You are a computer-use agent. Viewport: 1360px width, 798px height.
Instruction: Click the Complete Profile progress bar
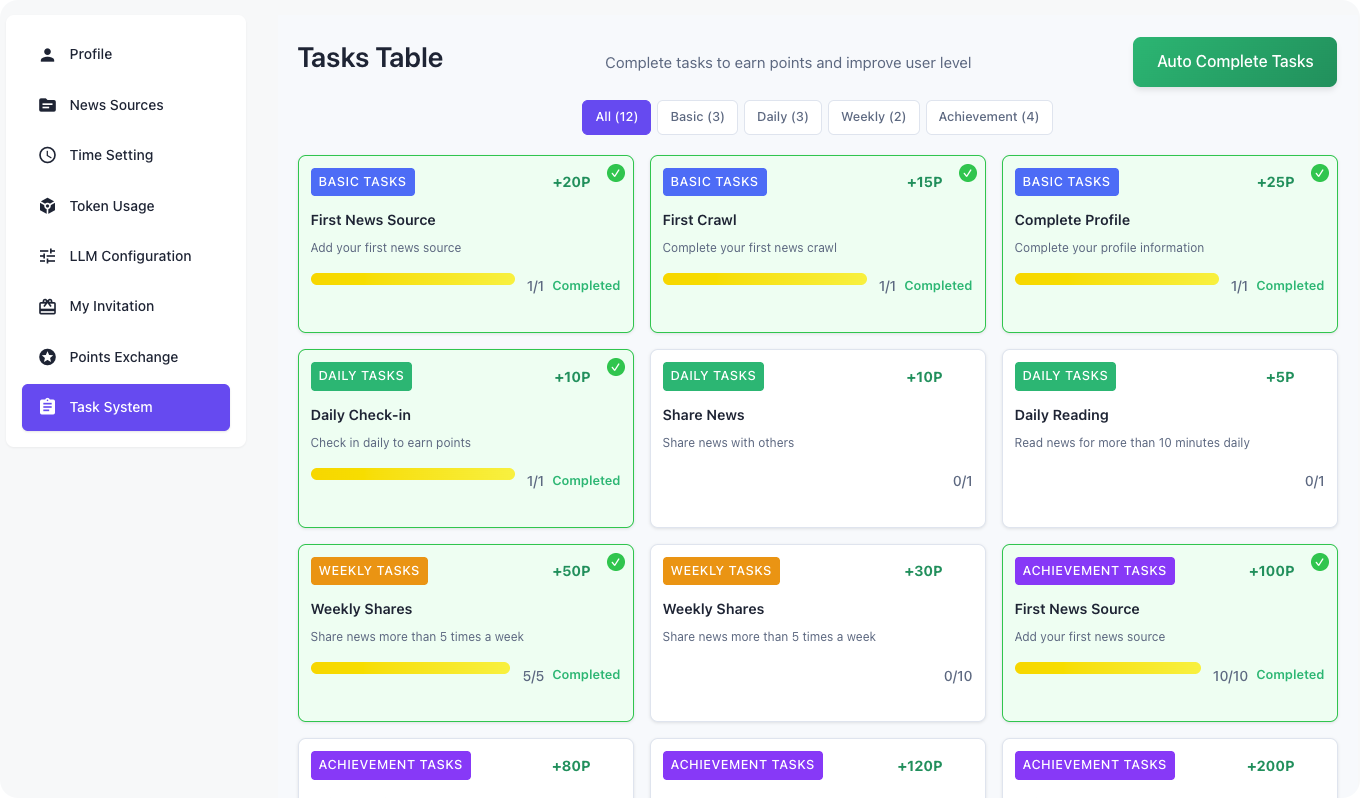(x=1117, y=279)
